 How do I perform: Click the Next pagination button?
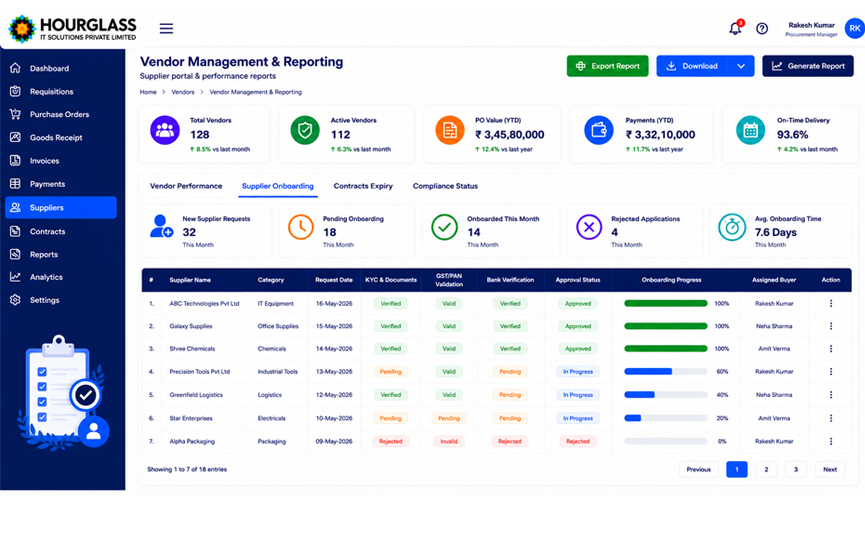click(830, 469)
